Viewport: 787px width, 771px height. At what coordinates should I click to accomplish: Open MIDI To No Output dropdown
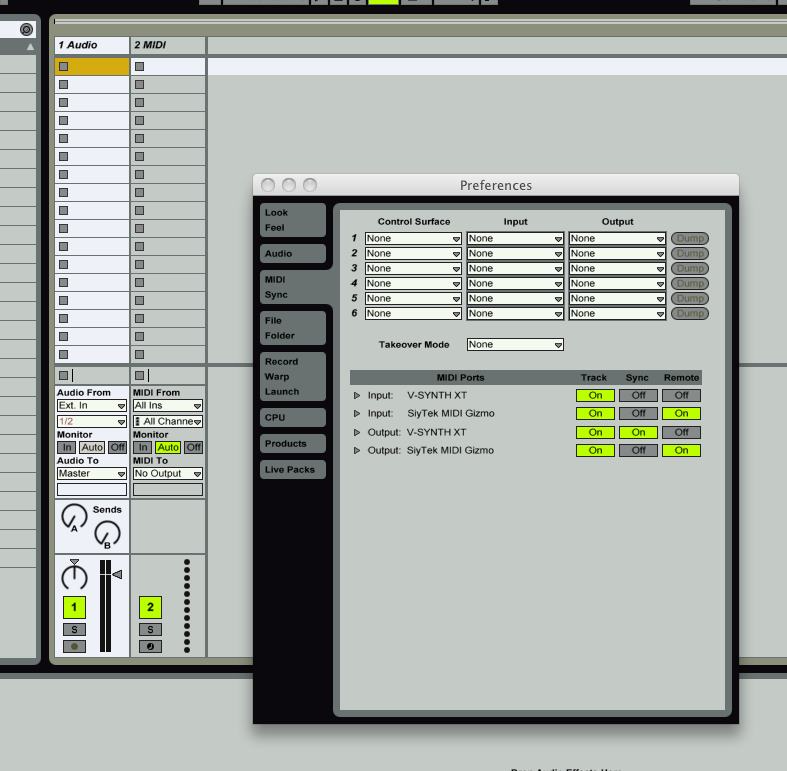168,473
